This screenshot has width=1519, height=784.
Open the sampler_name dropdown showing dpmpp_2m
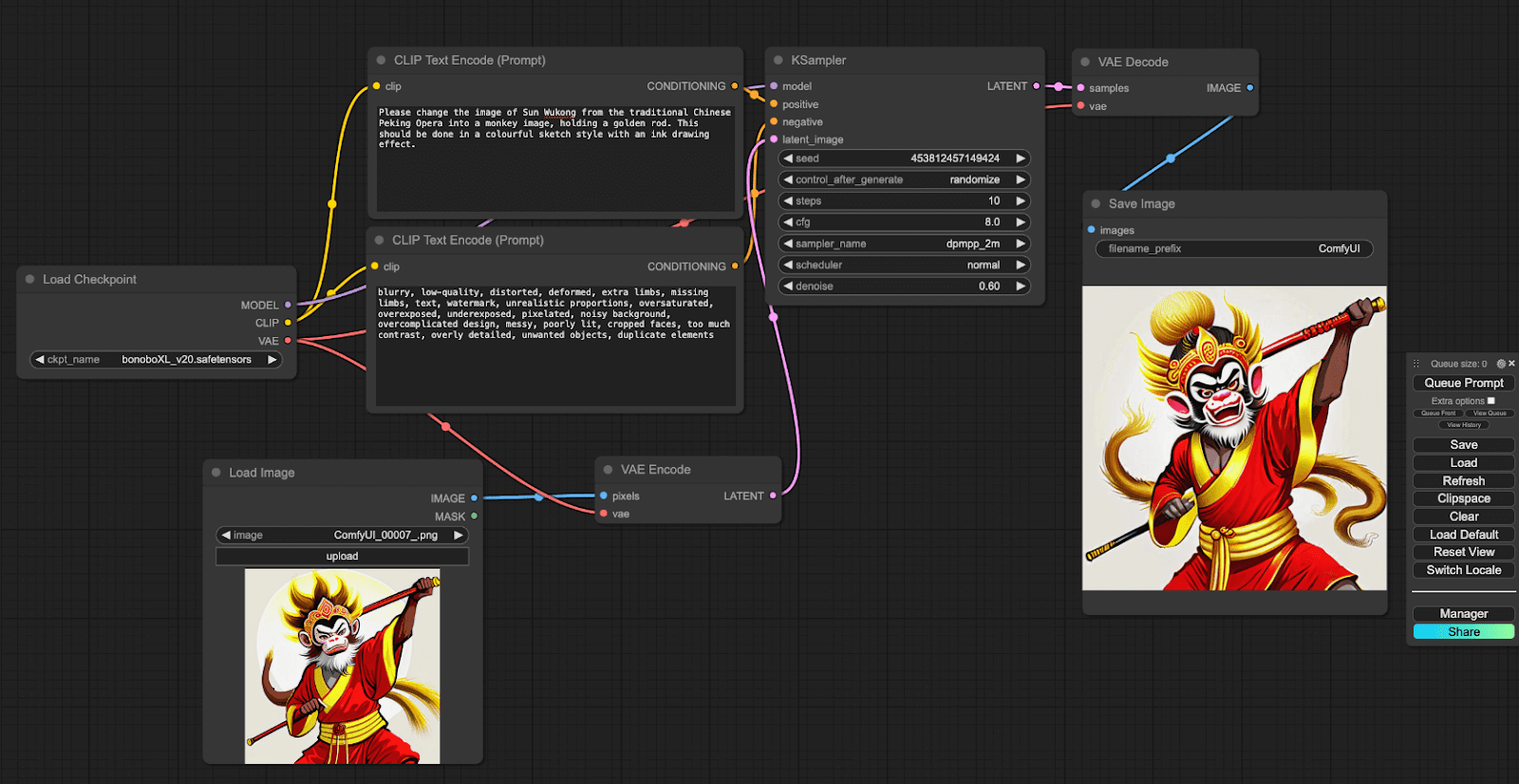click(x=904, y=244)
